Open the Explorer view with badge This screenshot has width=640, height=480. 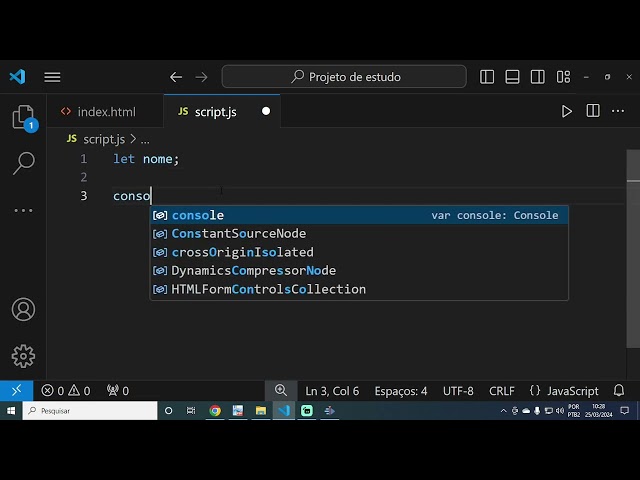tap(24, 118)
